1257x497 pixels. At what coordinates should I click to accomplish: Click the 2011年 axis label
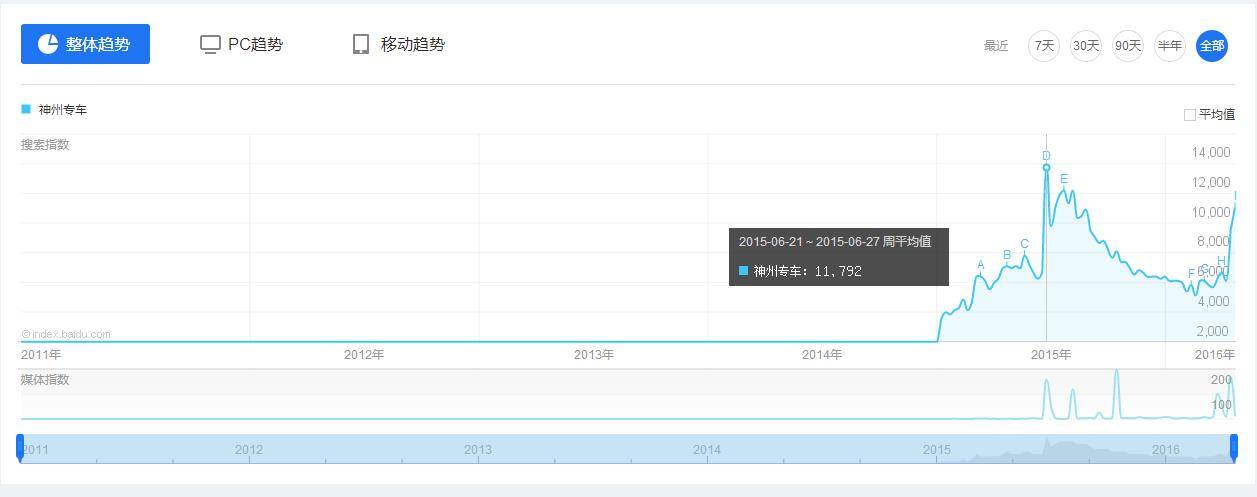click(41, 355)
